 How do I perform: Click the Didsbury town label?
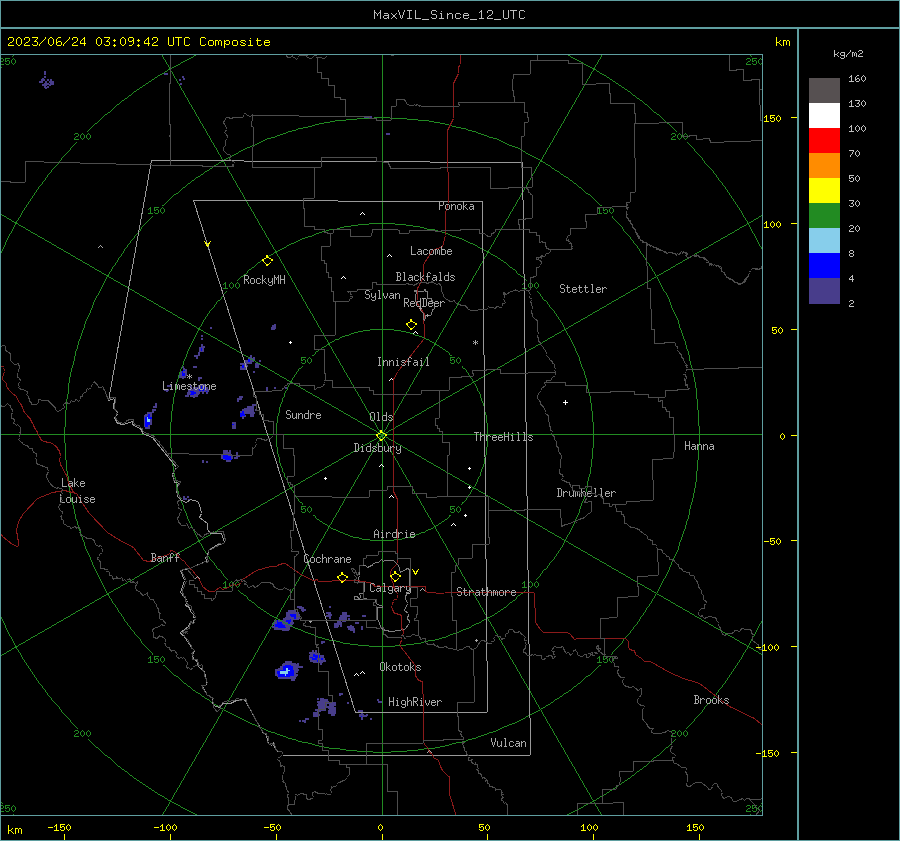pyautogui.click(x=377, y=448)
